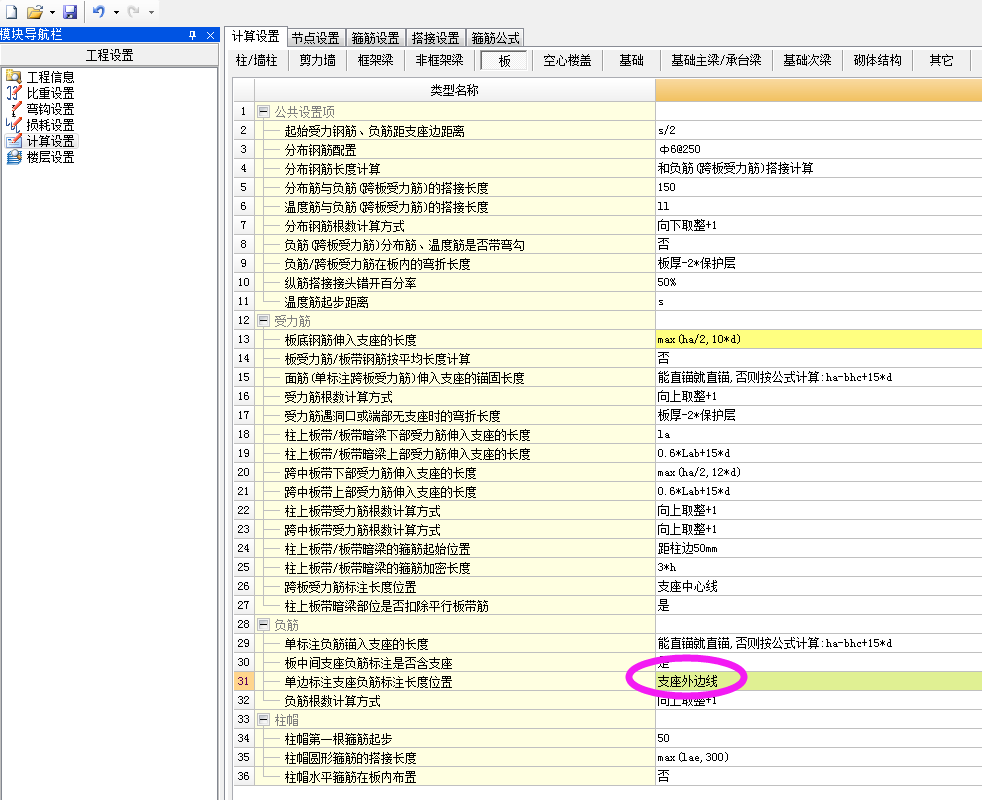Click the 和负筋(跨板受力筋)搭接计算 value cell

click(x=819, y=168)
